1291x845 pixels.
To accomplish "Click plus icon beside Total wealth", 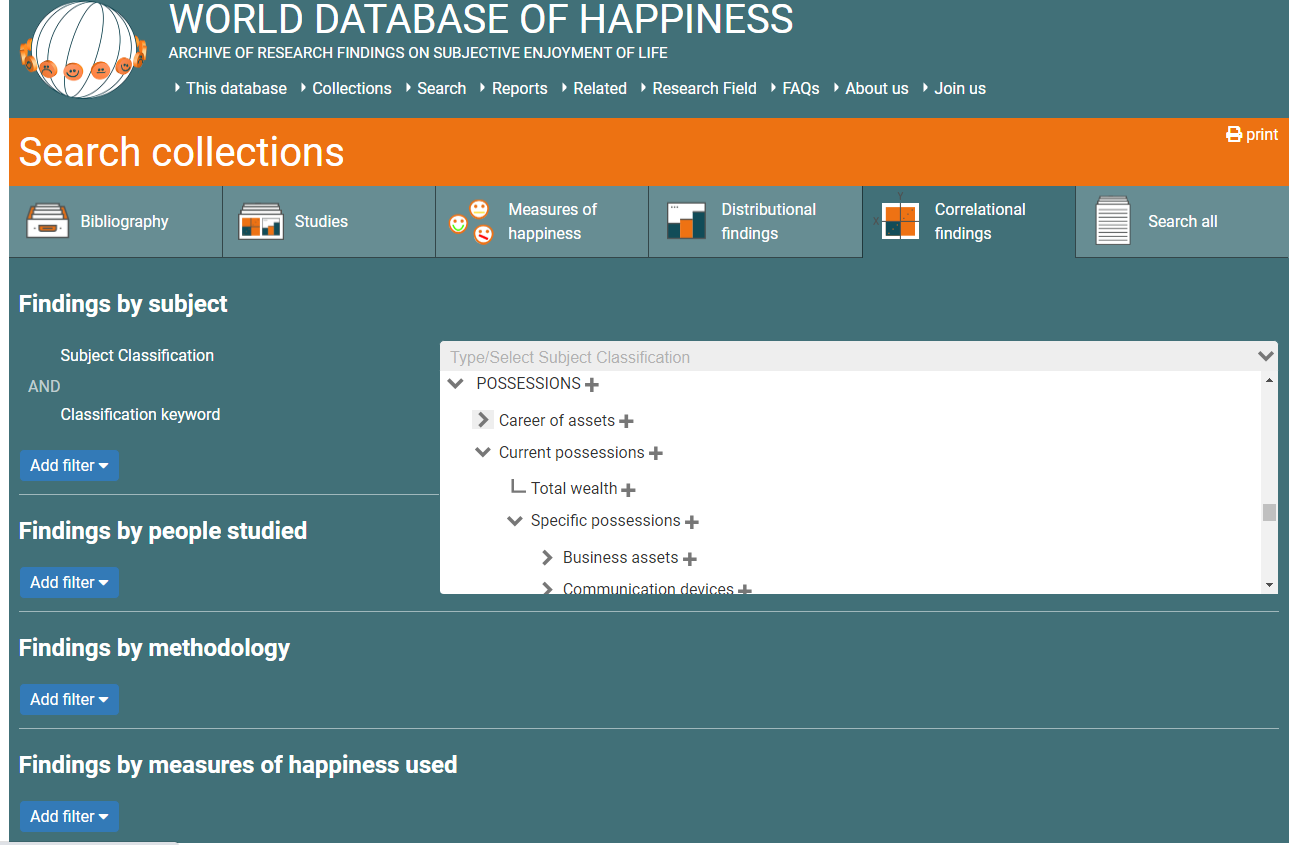I will (x=628, y=490).
